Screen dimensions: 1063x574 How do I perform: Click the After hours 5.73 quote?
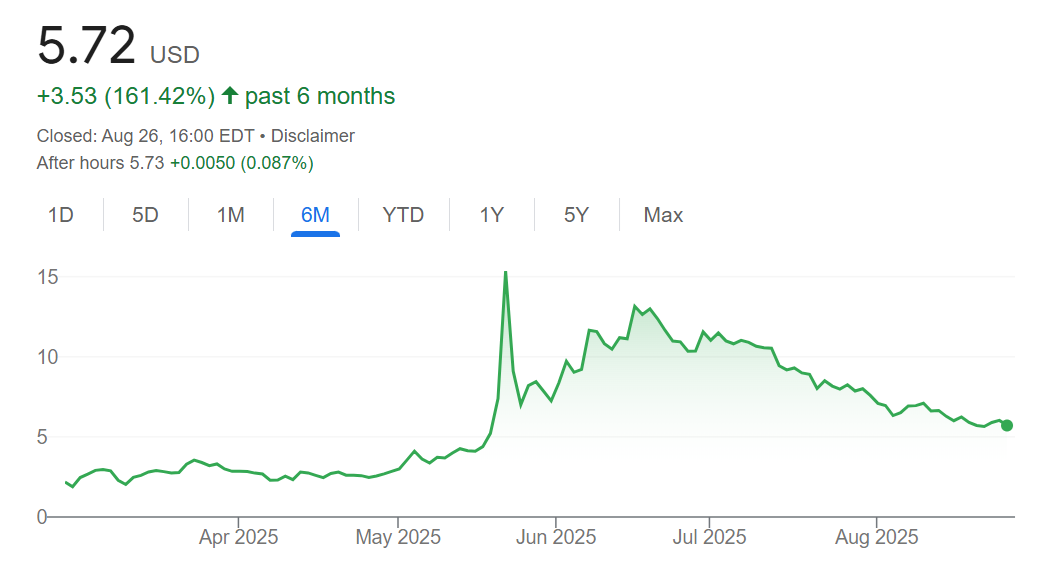coord(100,162)
